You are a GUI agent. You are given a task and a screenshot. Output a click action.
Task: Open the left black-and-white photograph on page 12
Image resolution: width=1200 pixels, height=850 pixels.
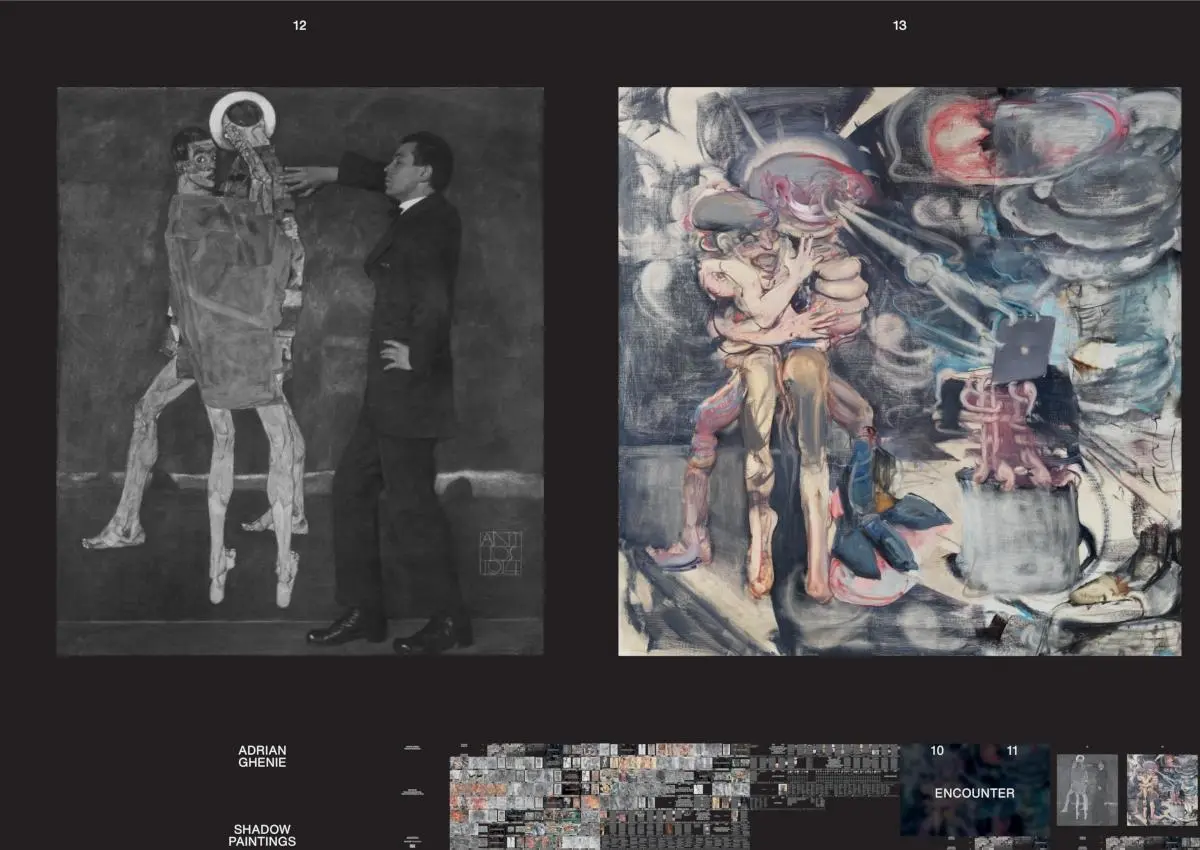300,371
